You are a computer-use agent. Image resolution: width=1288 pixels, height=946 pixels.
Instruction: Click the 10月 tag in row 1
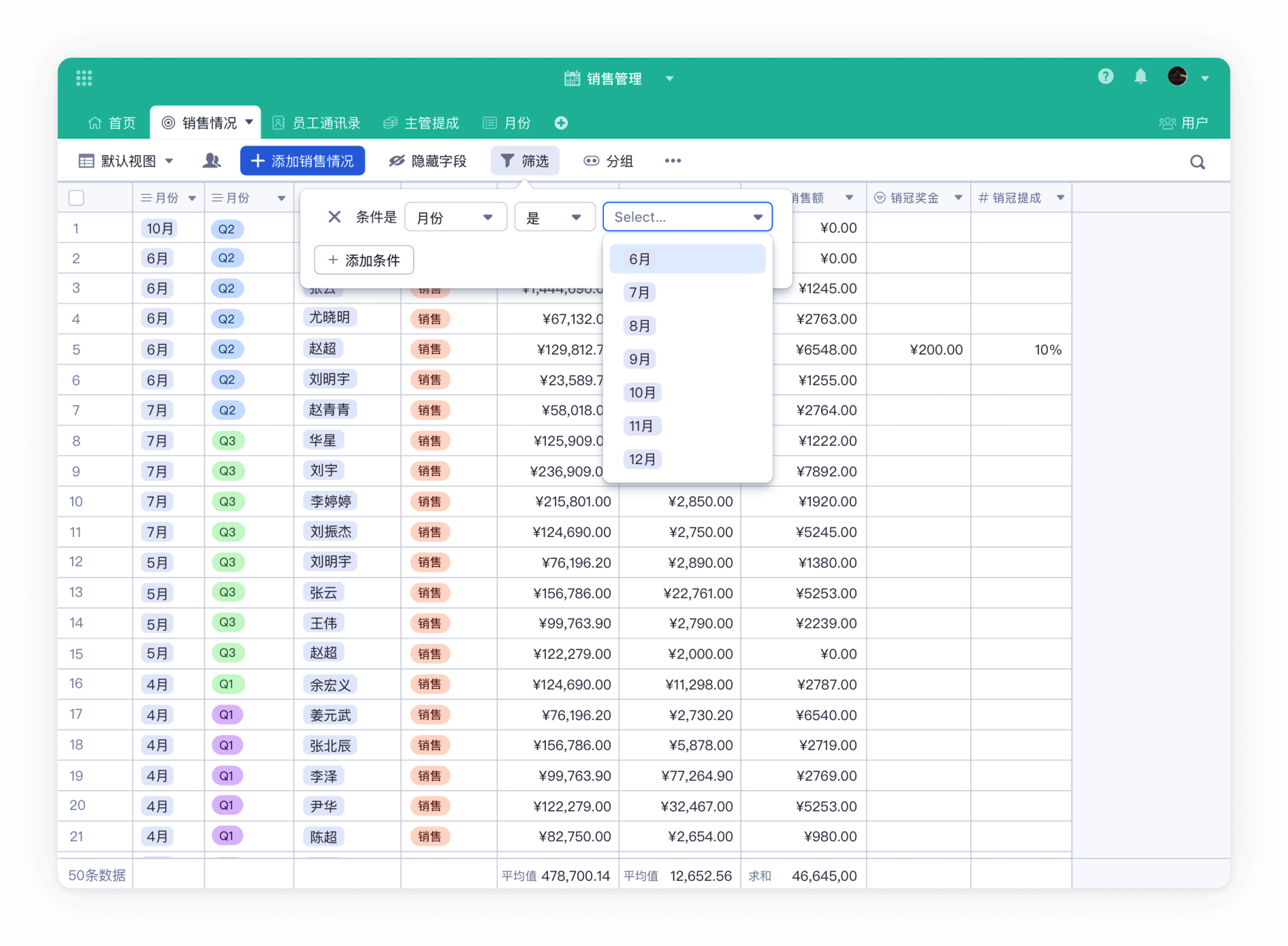159,229
